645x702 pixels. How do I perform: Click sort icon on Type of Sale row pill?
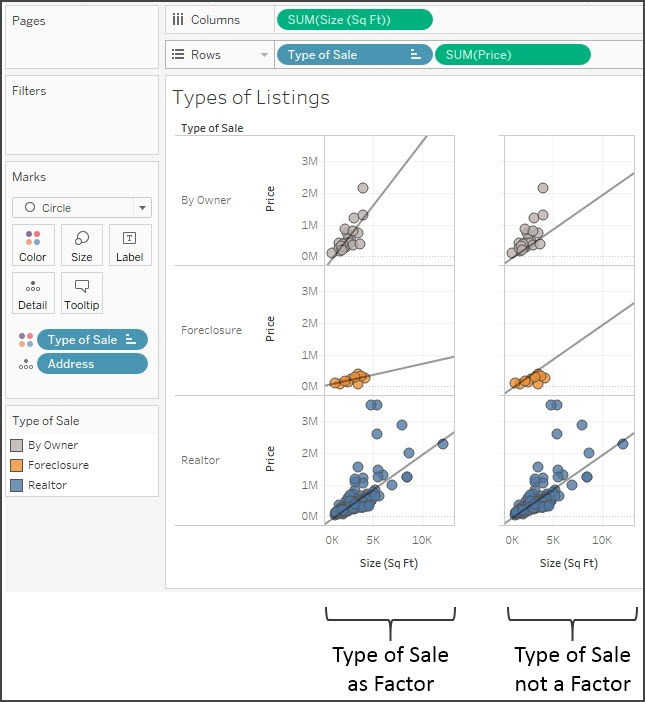coord(415,55)
